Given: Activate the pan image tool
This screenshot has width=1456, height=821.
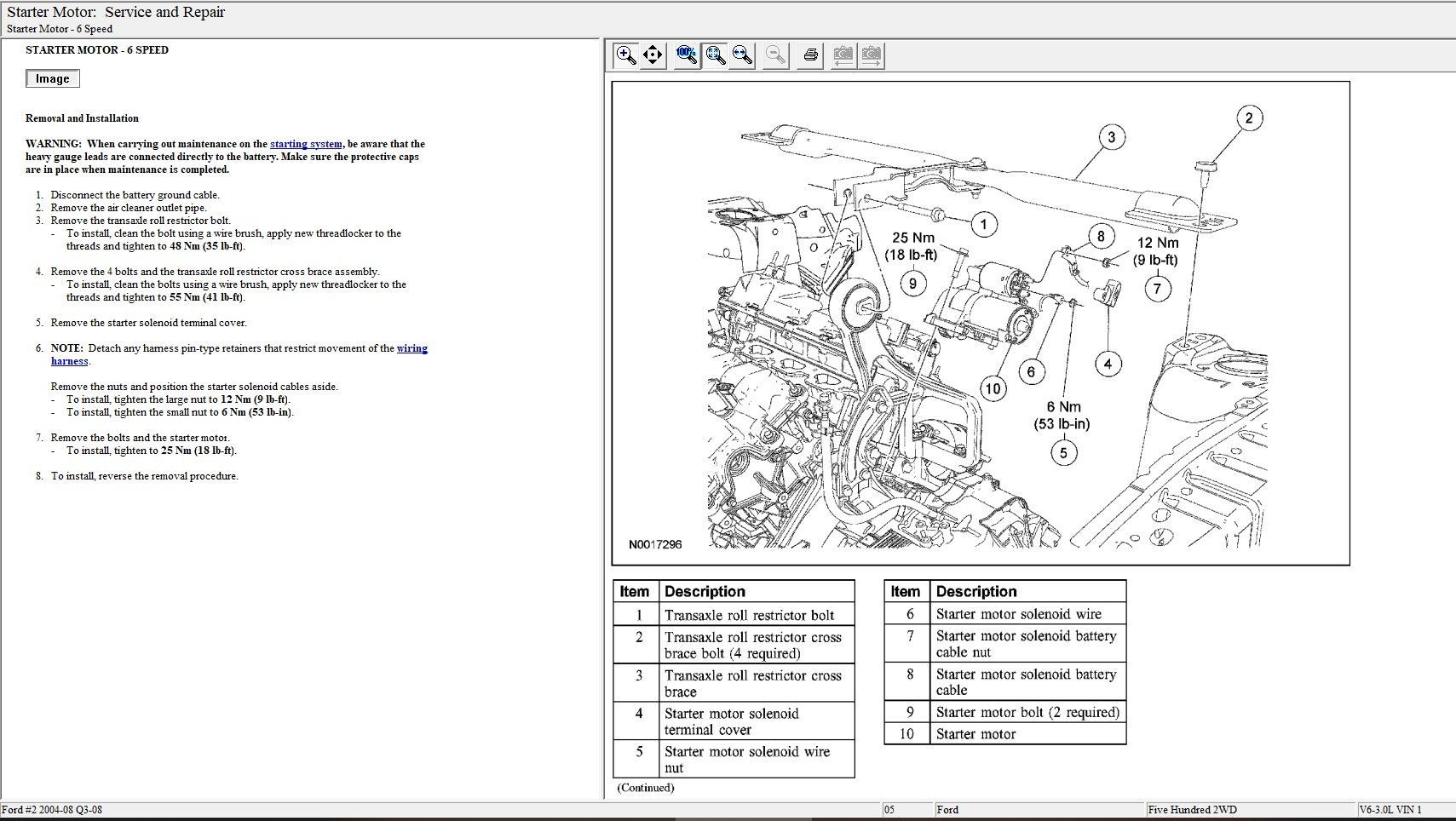Looking at the screenshot, I should point(653,55).
